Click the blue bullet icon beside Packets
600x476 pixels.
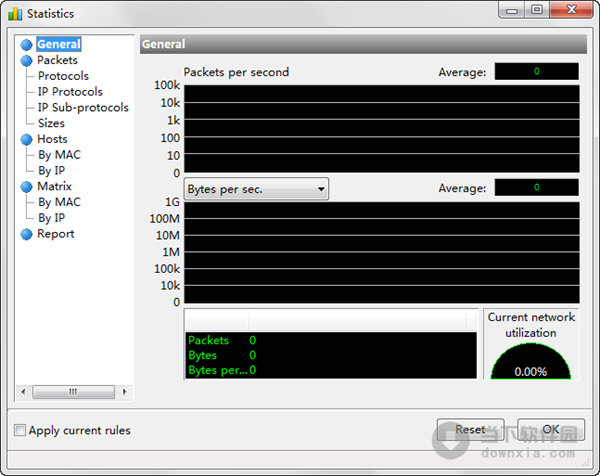(x=26, y=60)
